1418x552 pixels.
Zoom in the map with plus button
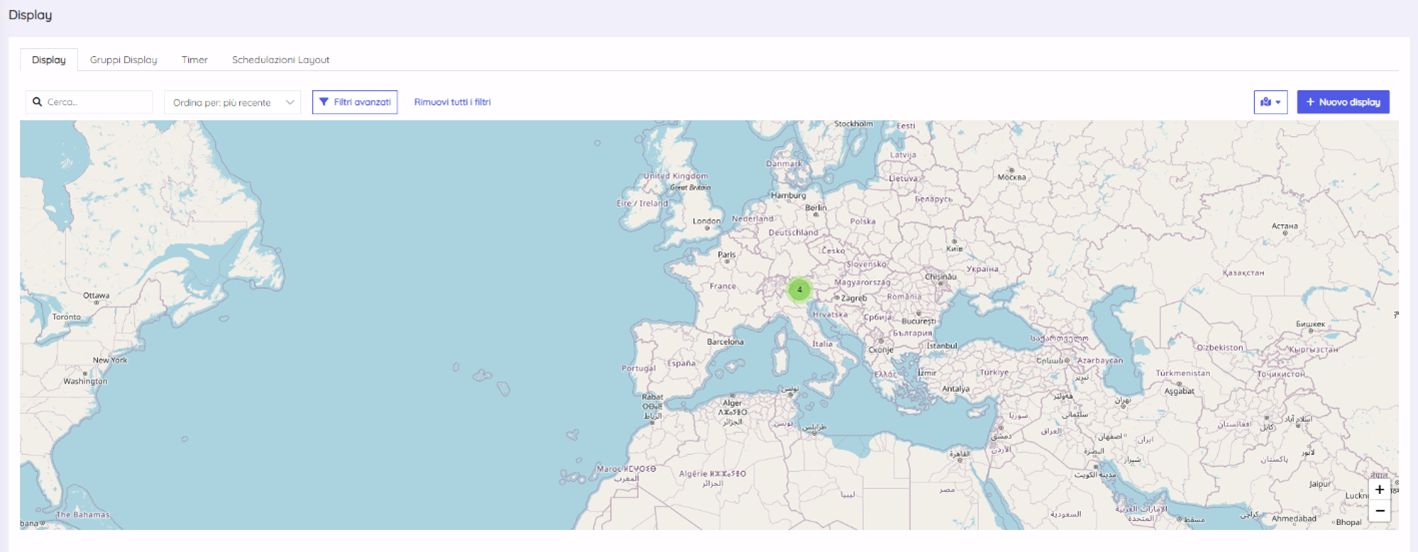pyautogui.click(x=1379, y=490)
